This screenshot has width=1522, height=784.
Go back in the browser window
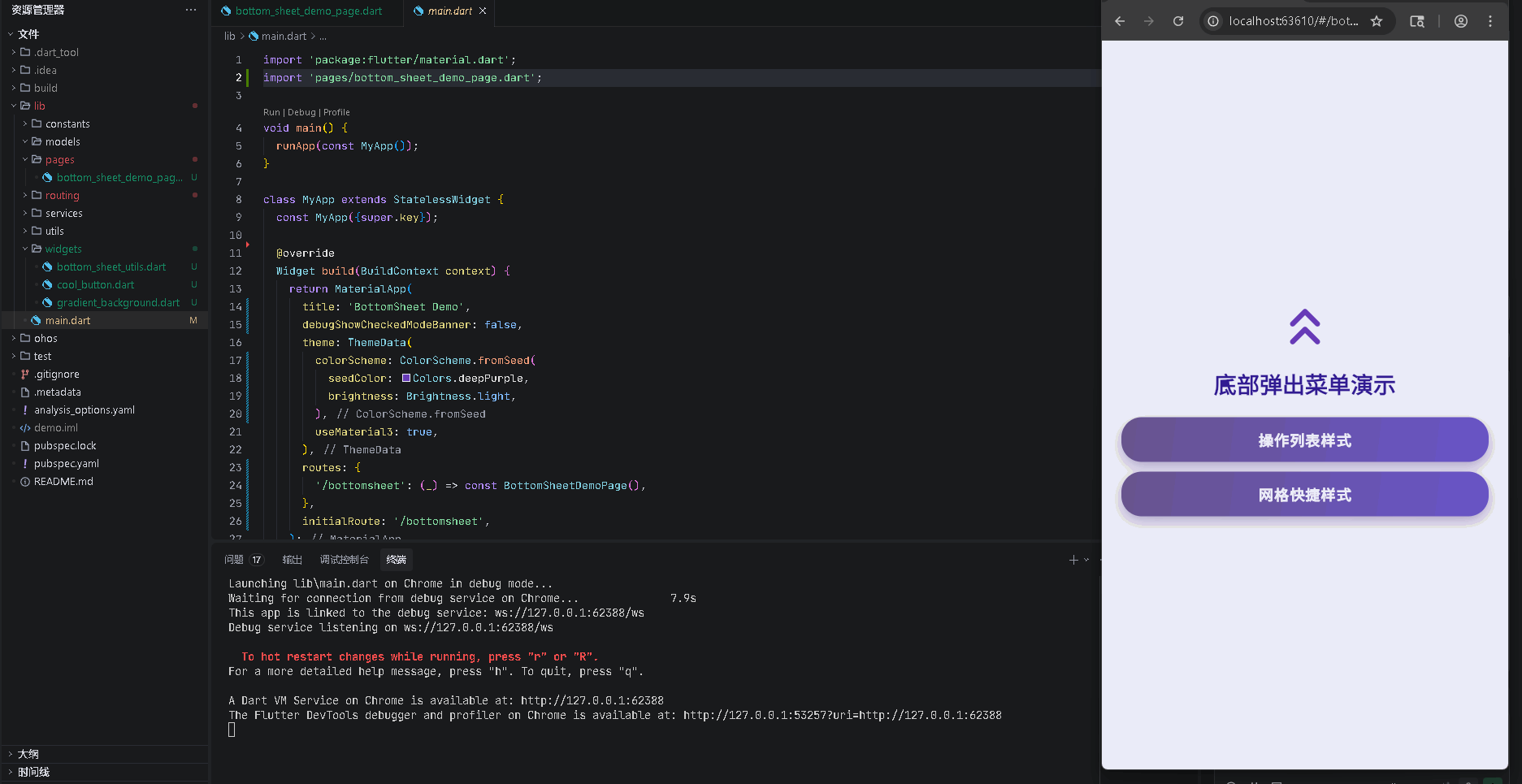(x=1120, y=21)
